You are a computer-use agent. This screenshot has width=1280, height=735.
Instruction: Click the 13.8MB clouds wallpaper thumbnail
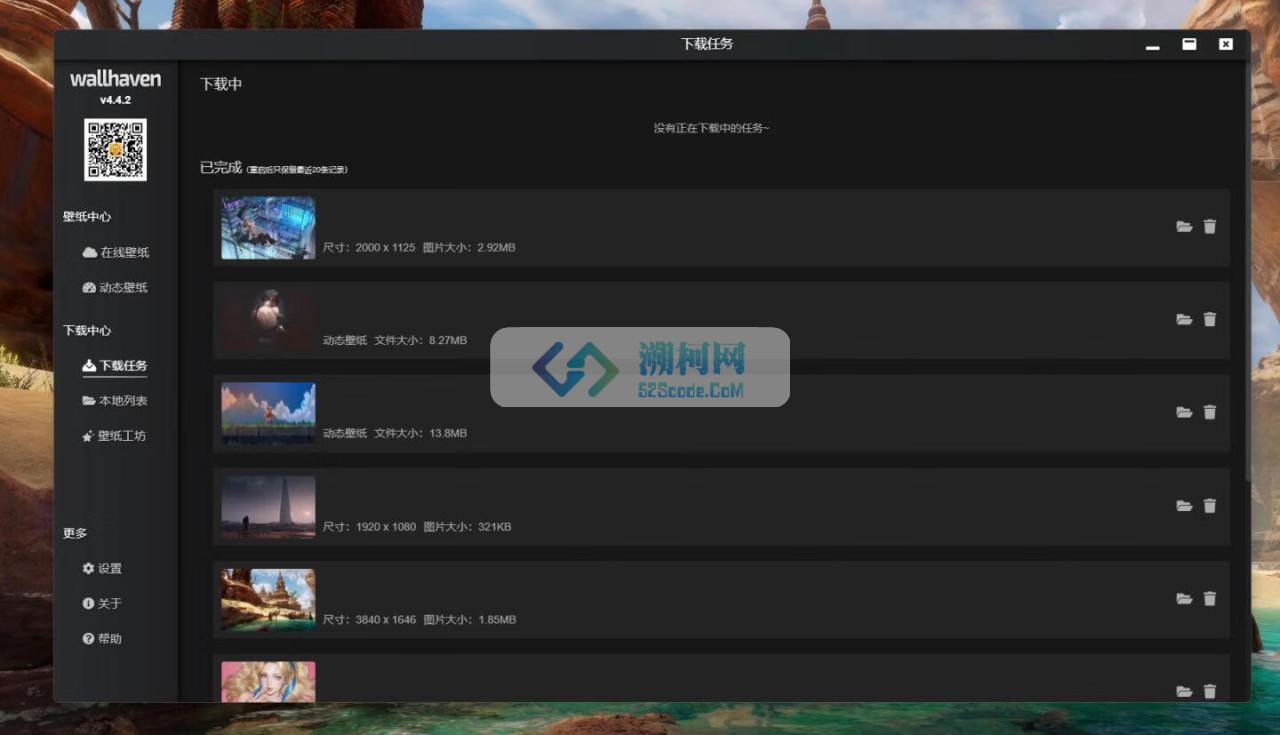coord(268,414)
